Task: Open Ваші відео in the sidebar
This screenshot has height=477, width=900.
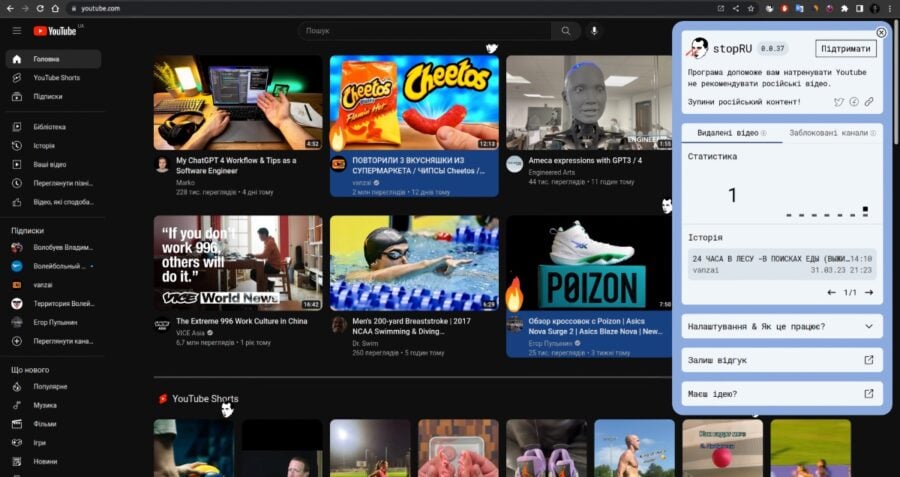Action: (x=53, y=165)
